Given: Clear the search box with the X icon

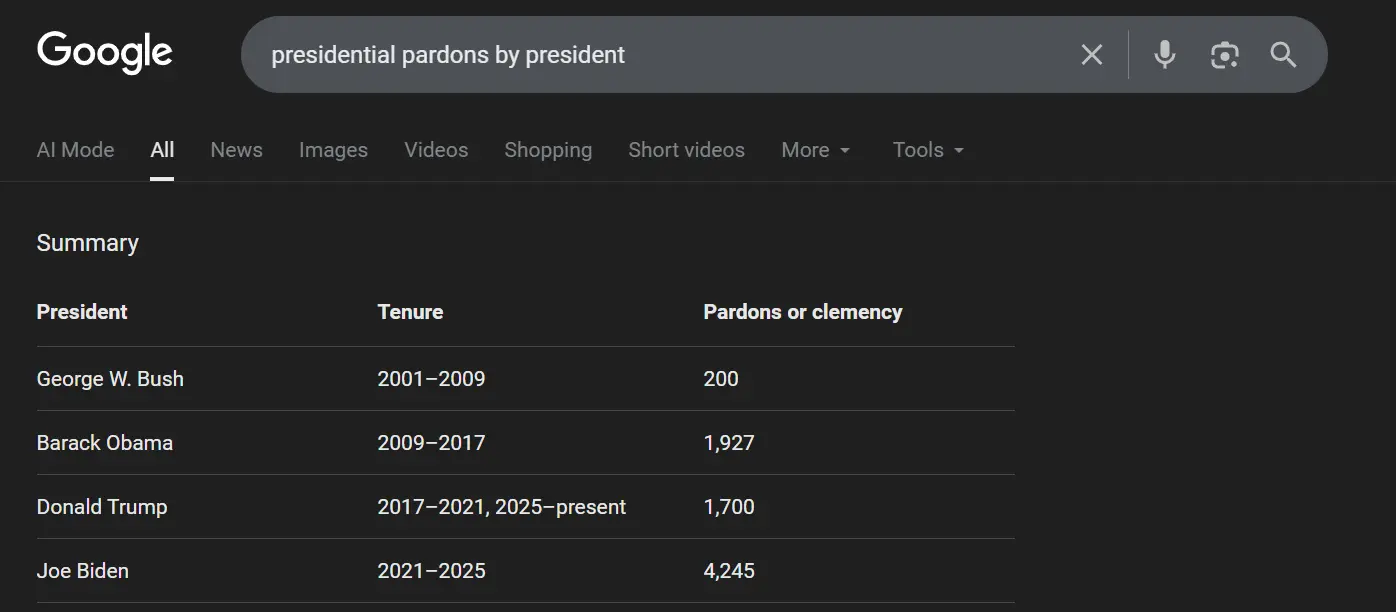Looking at the screenshot, I should point(1092,55).
